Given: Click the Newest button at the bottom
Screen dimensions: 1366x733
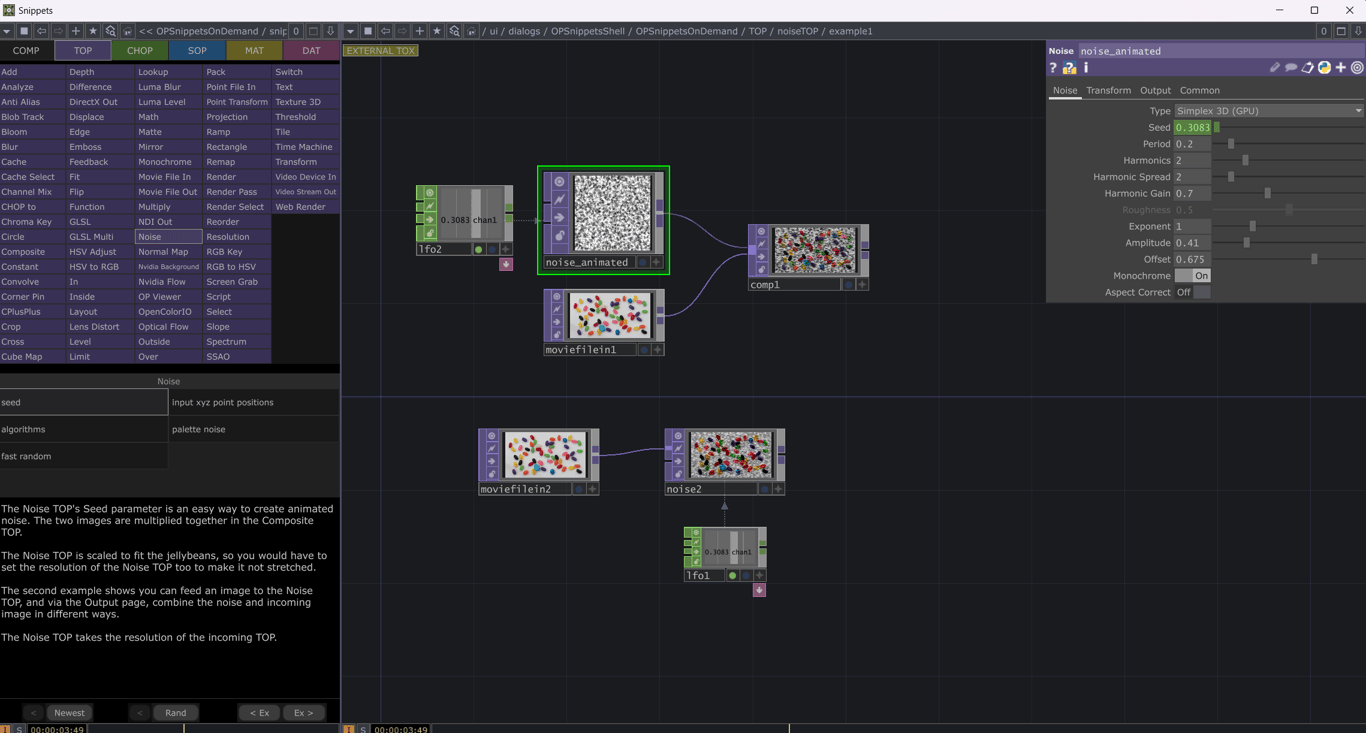Looking at the screenshot, I should [x=69, y=712].
